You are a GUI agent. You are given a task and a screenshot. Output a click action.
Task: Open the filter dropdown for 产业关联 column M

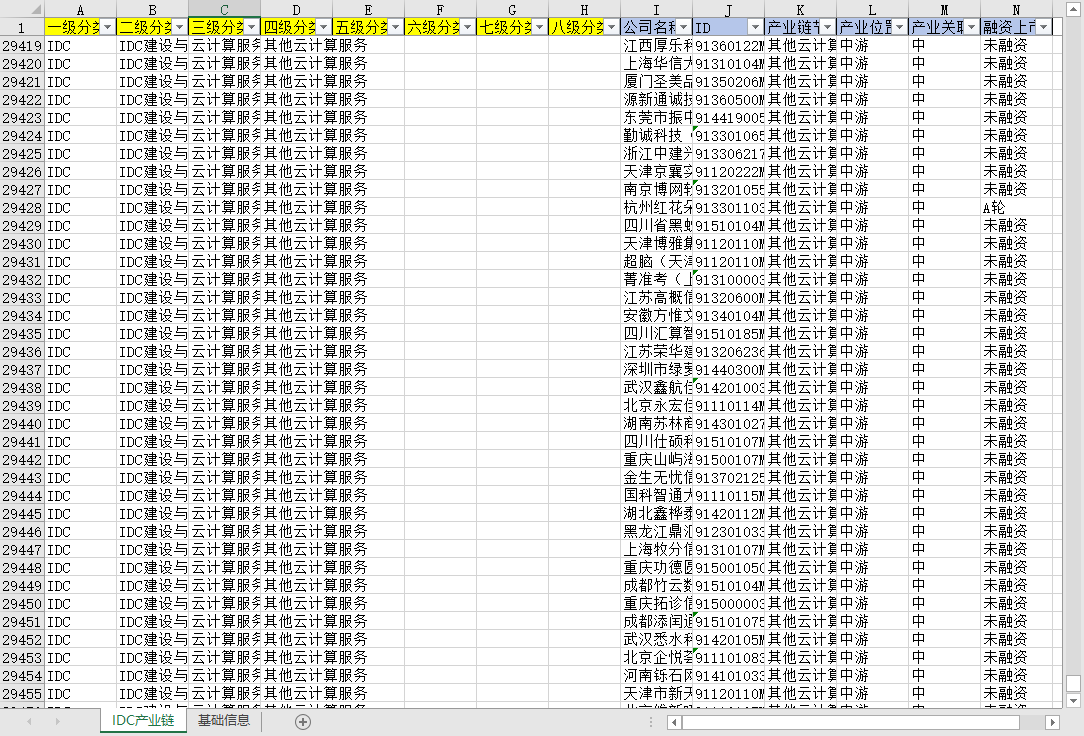click(x=971, y=27)
